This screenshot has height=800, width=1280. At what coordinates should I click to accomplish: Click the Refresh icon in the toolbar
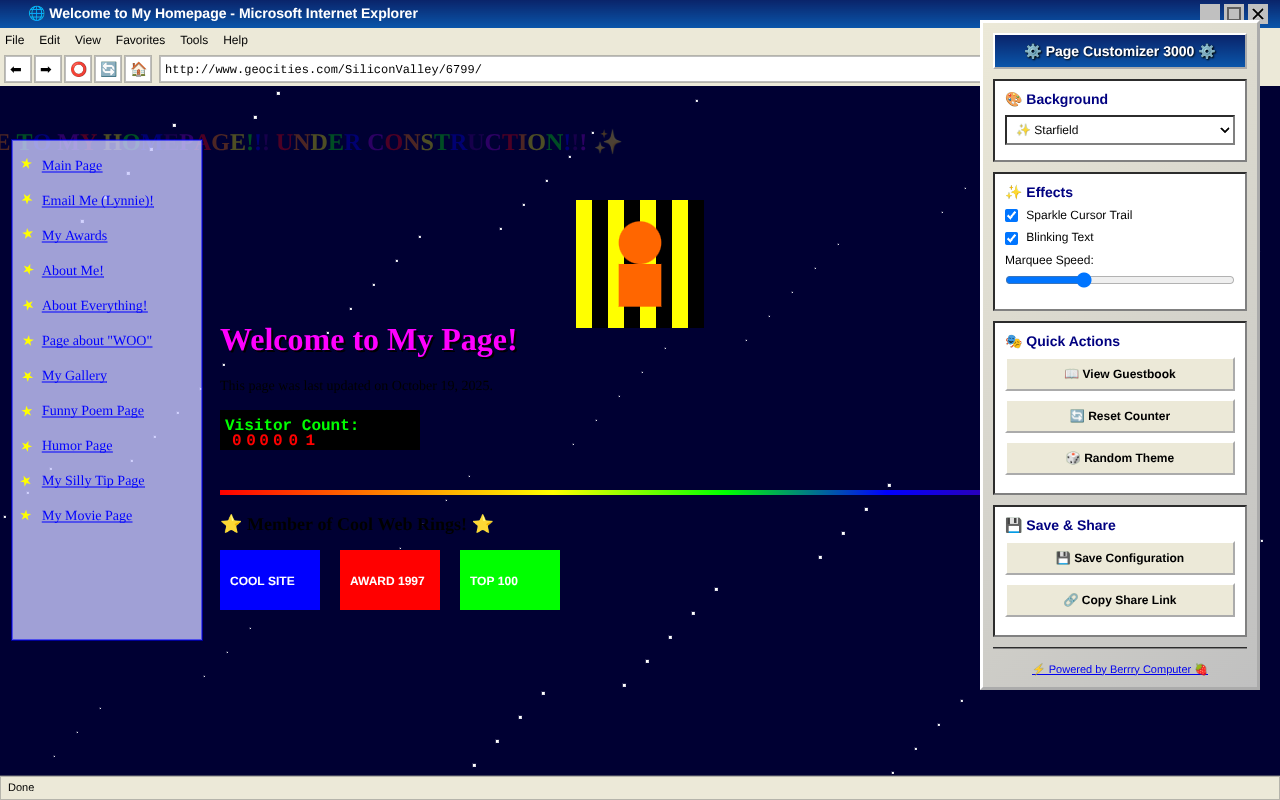[107, 68]
